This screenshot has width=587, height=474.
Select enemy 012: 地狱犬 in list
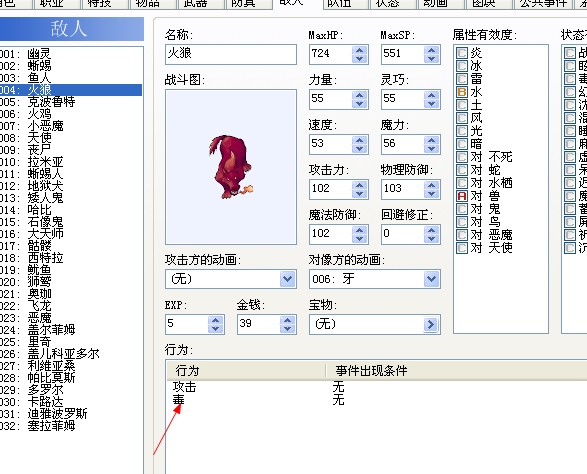[x=71, y=186]
